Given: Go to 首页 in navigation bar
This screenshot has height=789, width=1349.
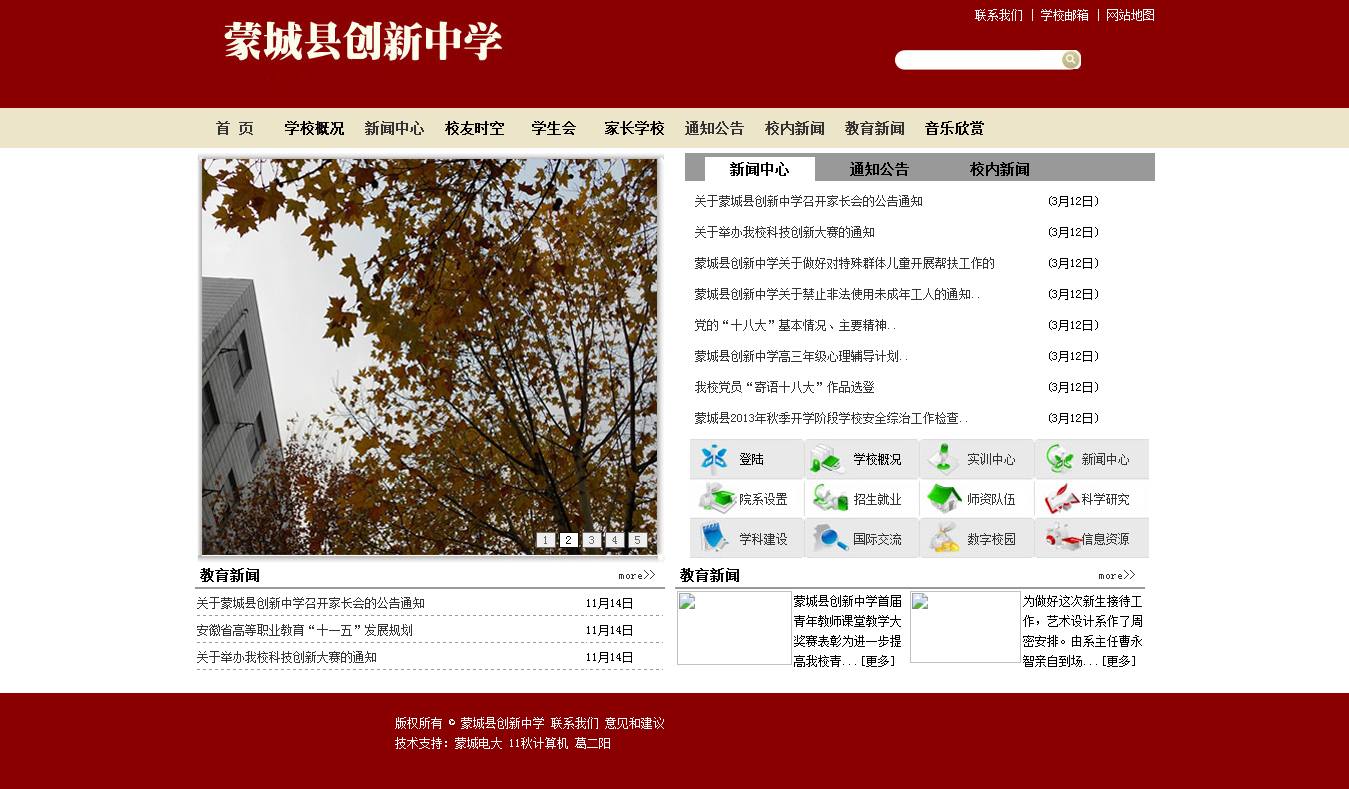Looking at the screenshot, I should [x=235, y=128].
